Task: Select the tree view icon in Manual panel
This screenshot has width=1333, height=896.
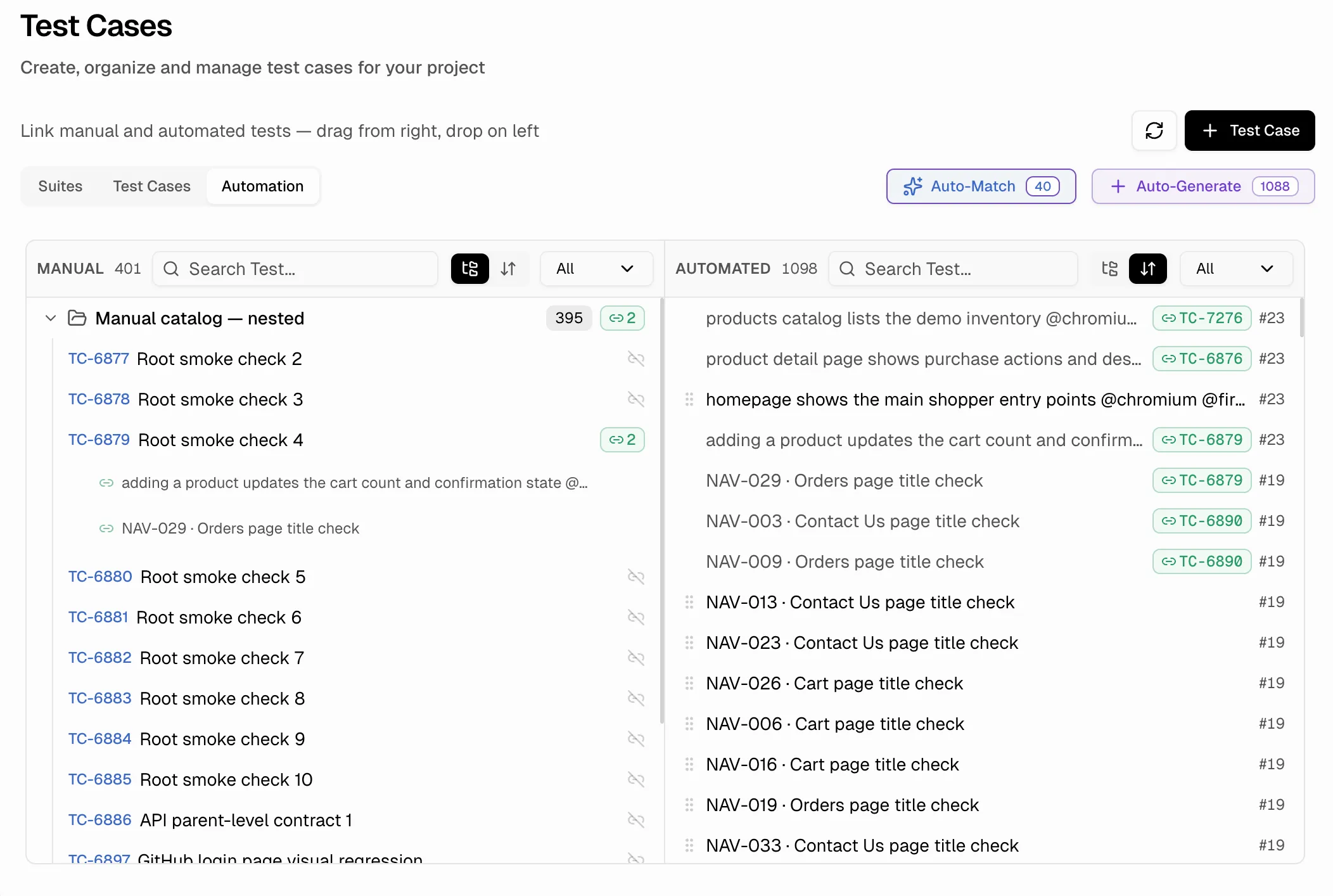Action: (469, 268)
